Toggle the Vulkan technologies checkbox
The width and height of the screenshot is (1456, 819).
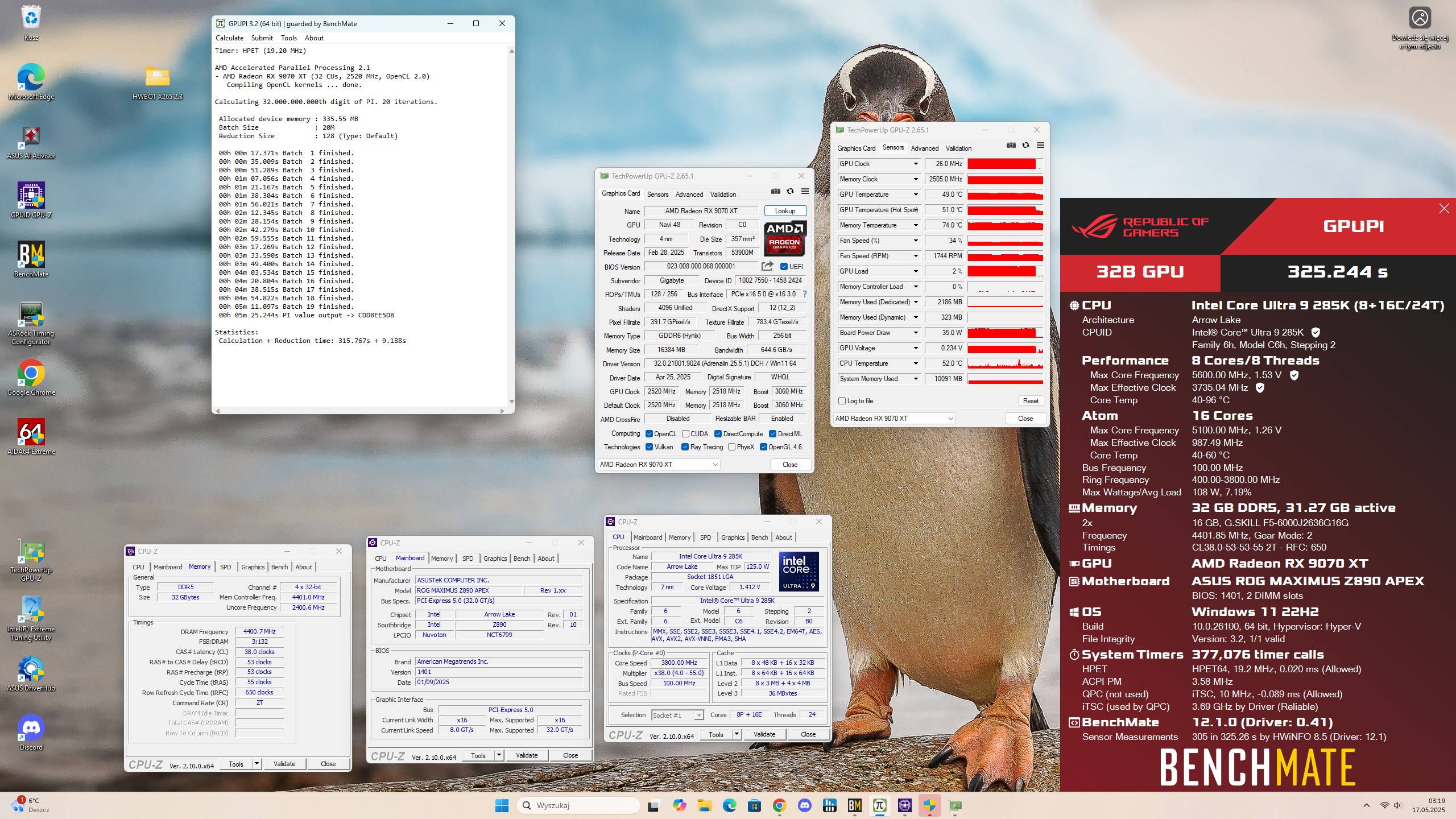pyautogui.click(x=649, y=447)
